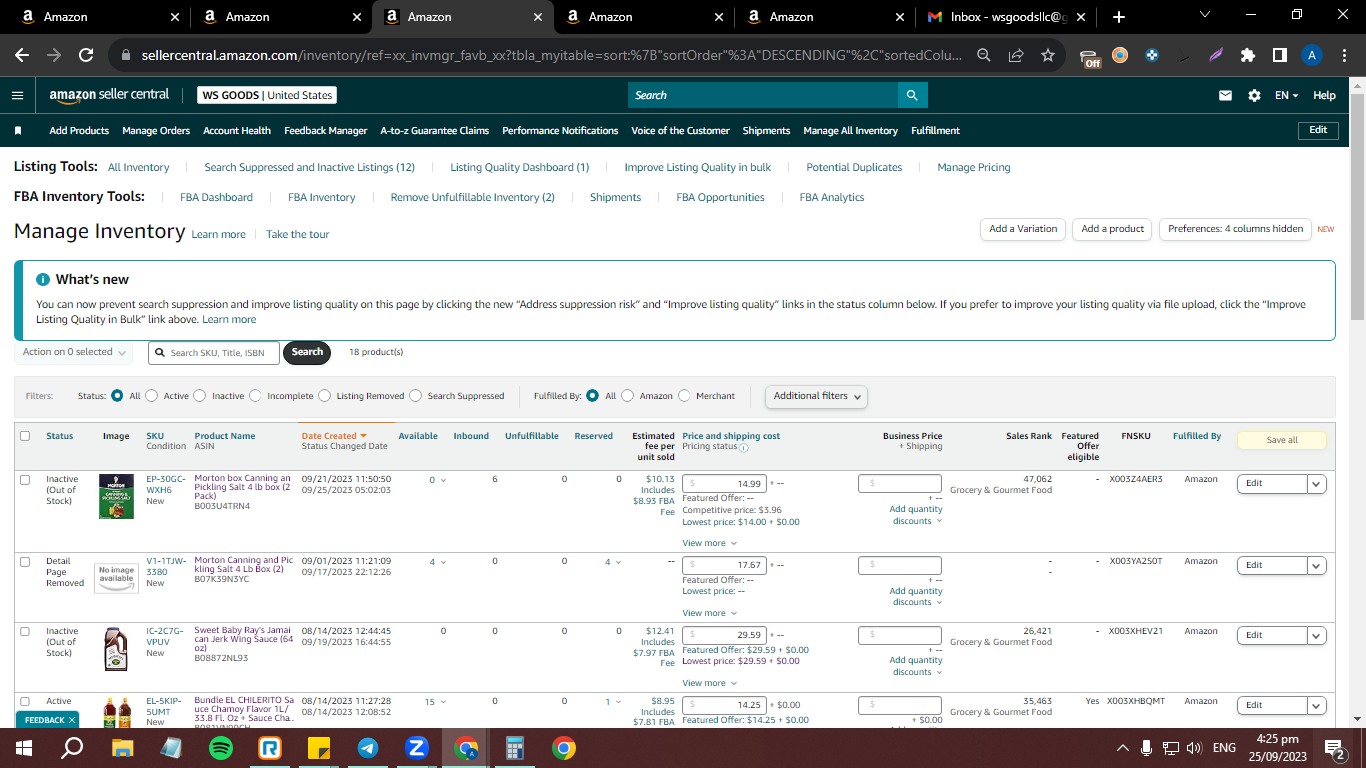Check the Detail Page Removed row checkbox
Screen dimensions: 1366x768
click(25, 562)
